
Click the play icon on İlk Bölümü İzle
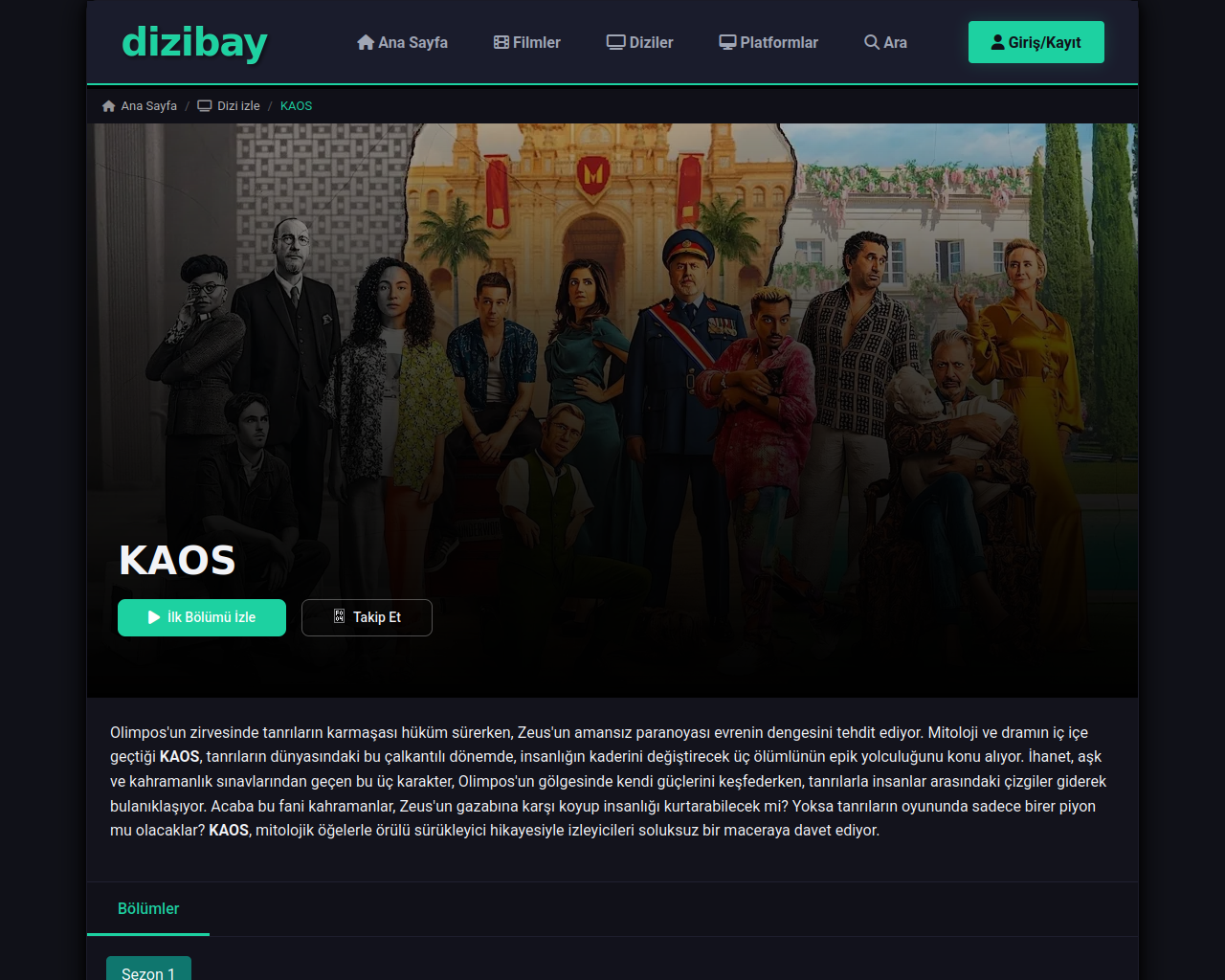[154, 617]
